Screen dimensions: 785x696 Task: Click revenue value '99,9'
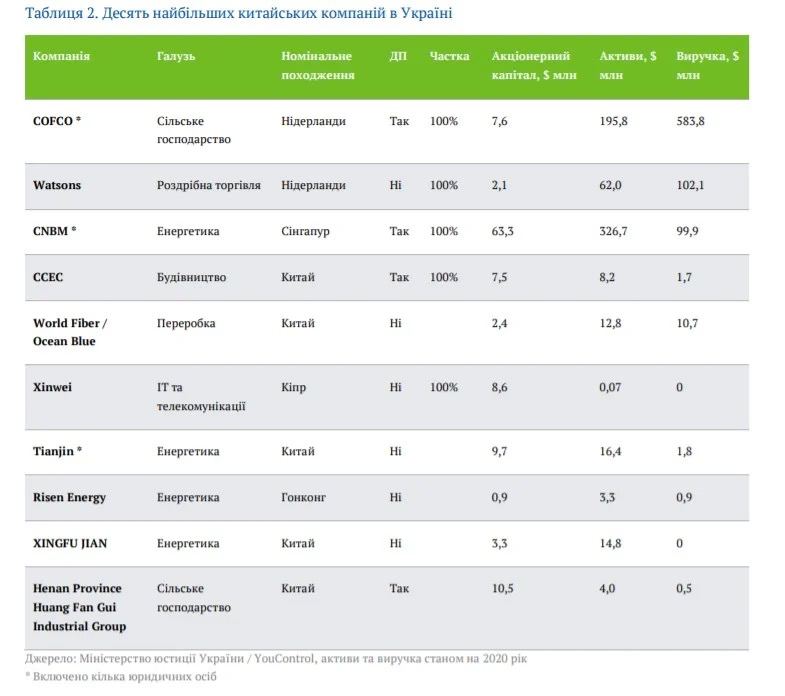[x=687, y=232]
